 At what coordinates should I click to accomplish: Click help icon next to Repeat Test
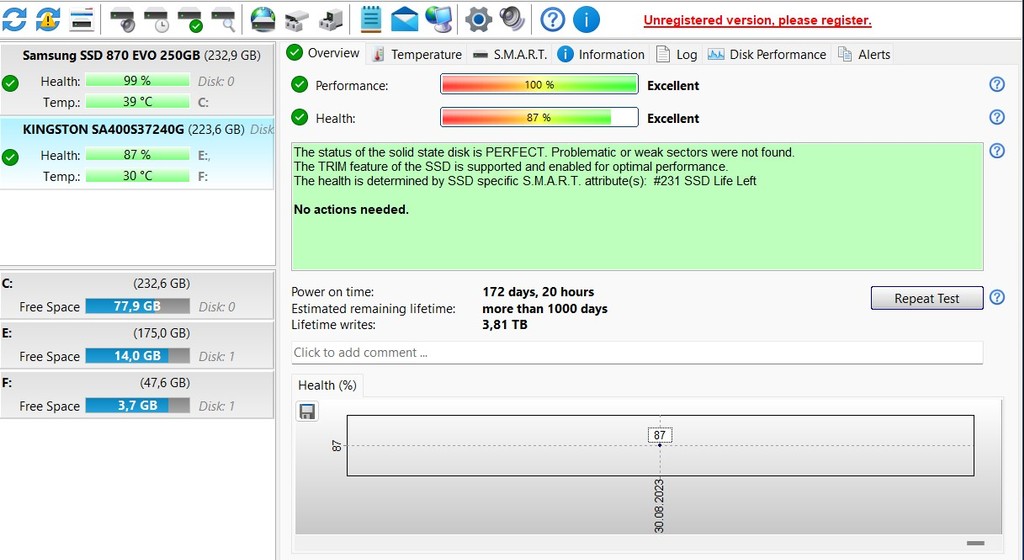click(x=997, y=297)
